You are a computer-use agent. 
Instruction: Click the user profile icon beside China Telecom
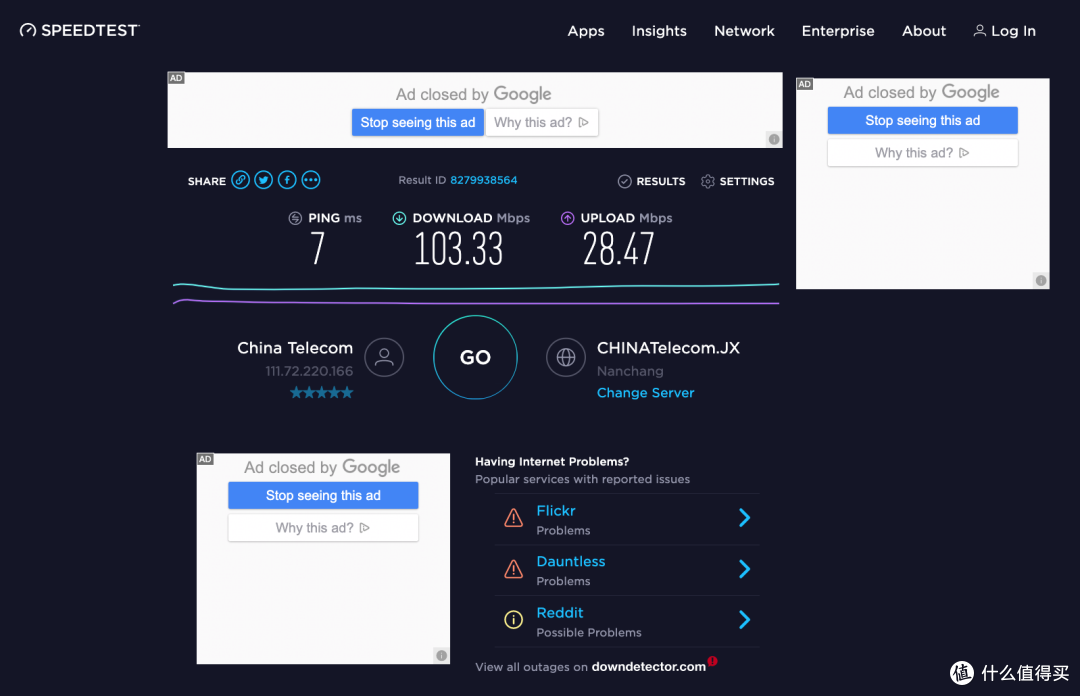tap(384, 357)
